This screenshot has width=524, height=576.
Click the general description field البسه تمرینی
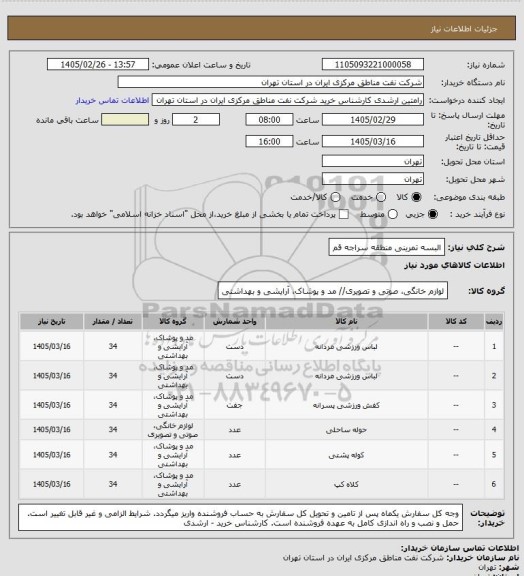tap(387, 247)
